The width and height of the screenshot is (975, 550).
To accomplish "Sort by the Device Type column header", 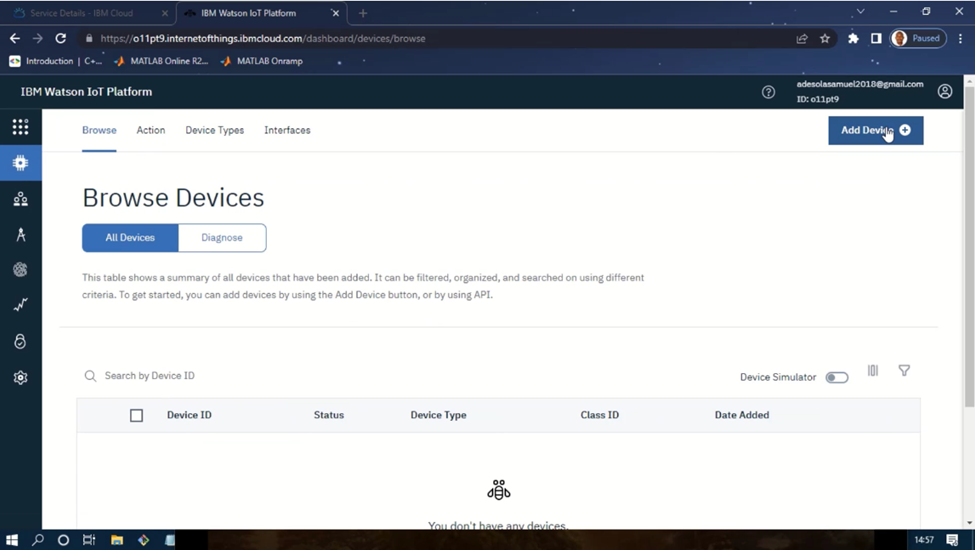I will 438,415.
